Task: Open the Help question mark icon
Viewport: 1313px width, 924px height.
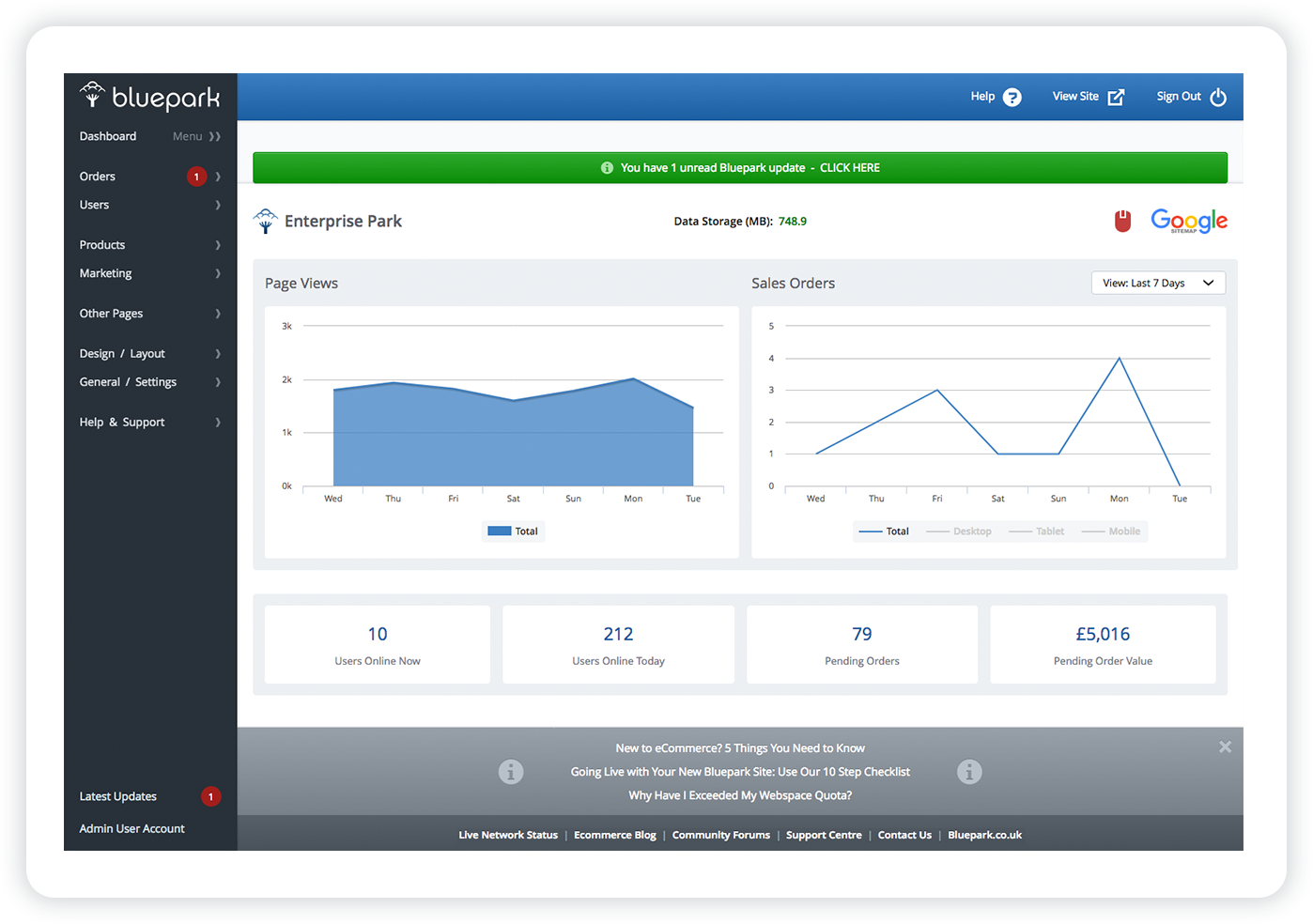Action: click(x=1012, y=97)
